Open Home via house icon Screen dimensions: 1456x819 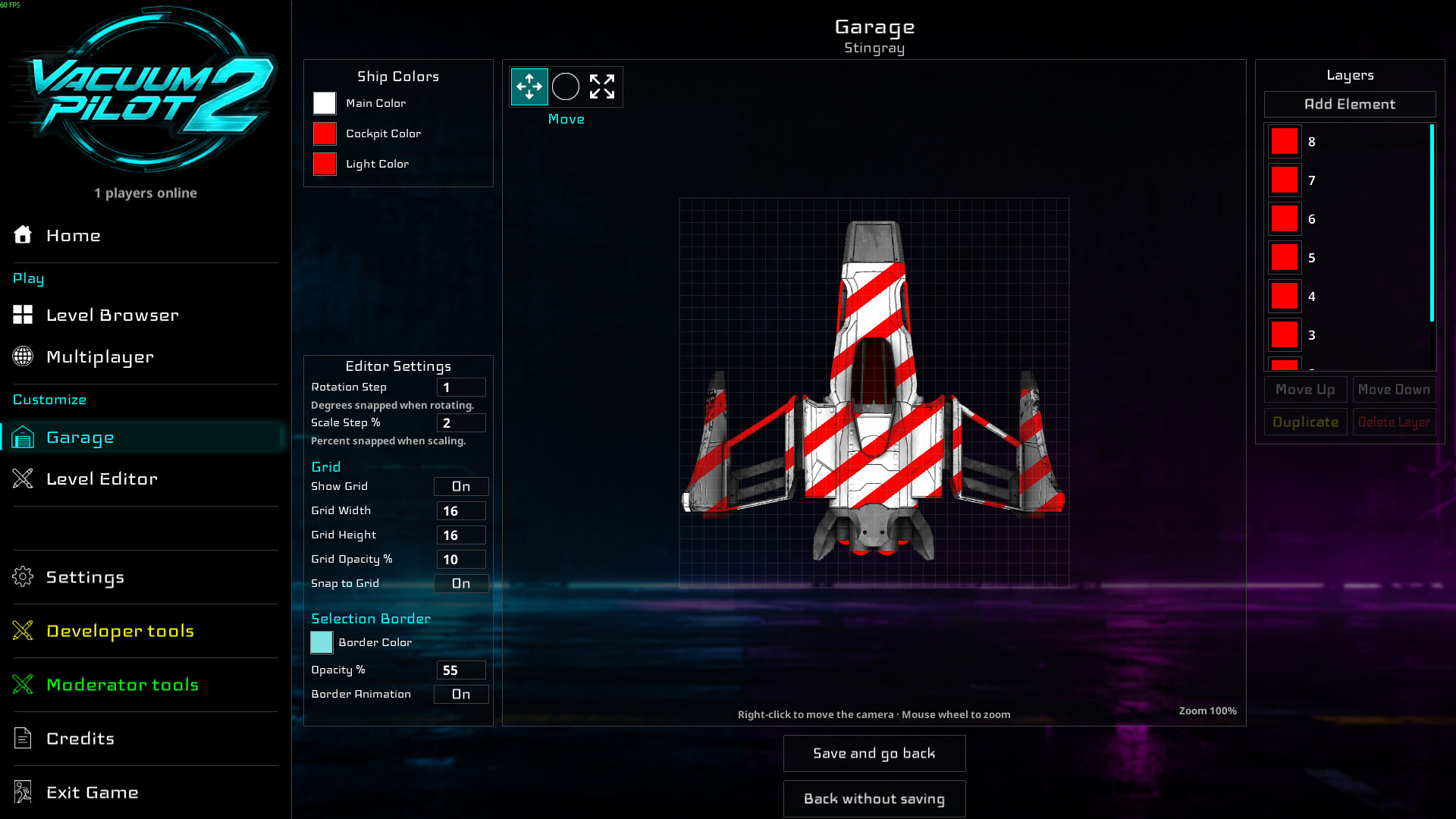[x=23, y=235]
